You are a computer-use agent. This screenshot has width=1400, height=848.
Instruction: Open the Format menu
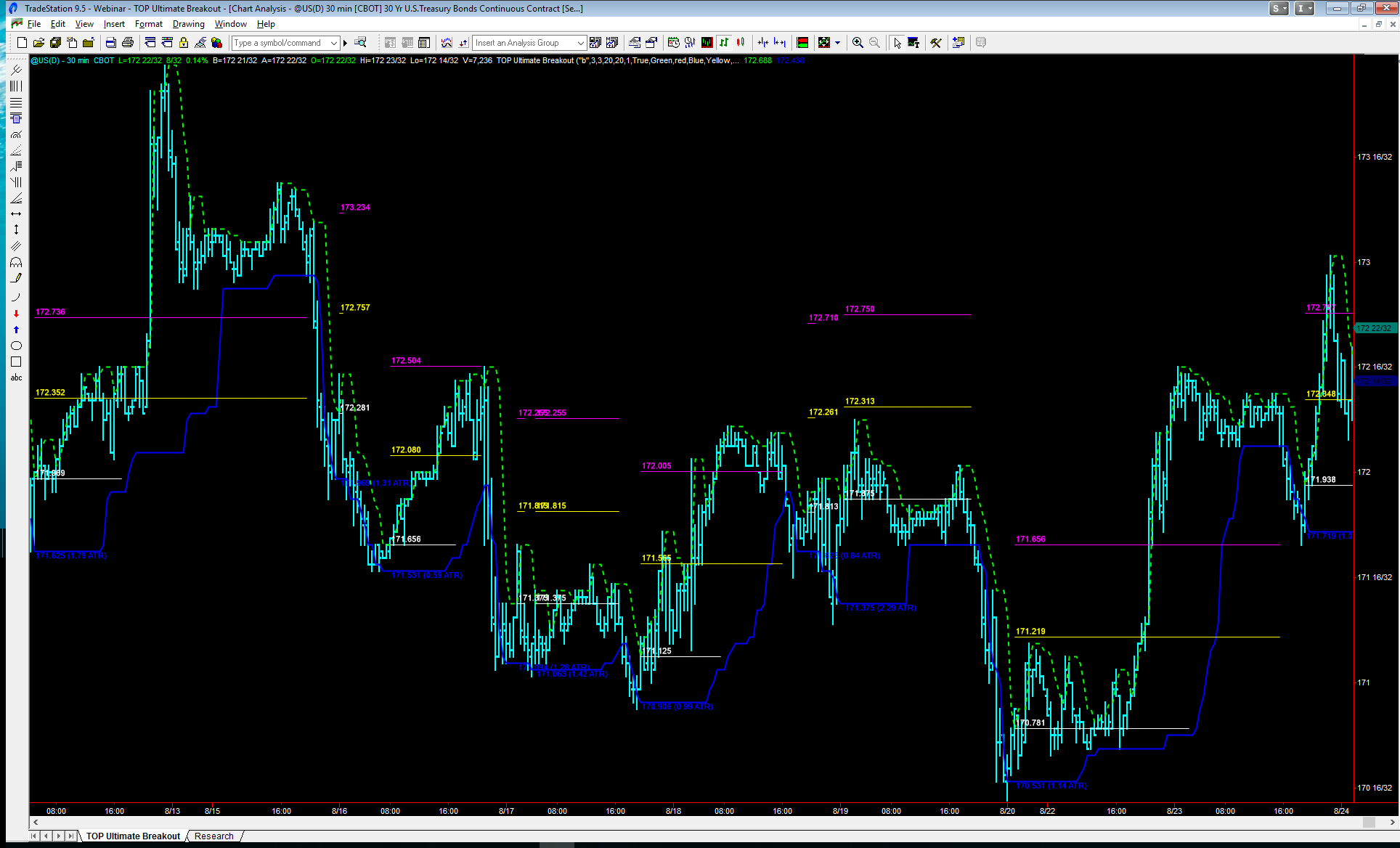pos(148,24)
